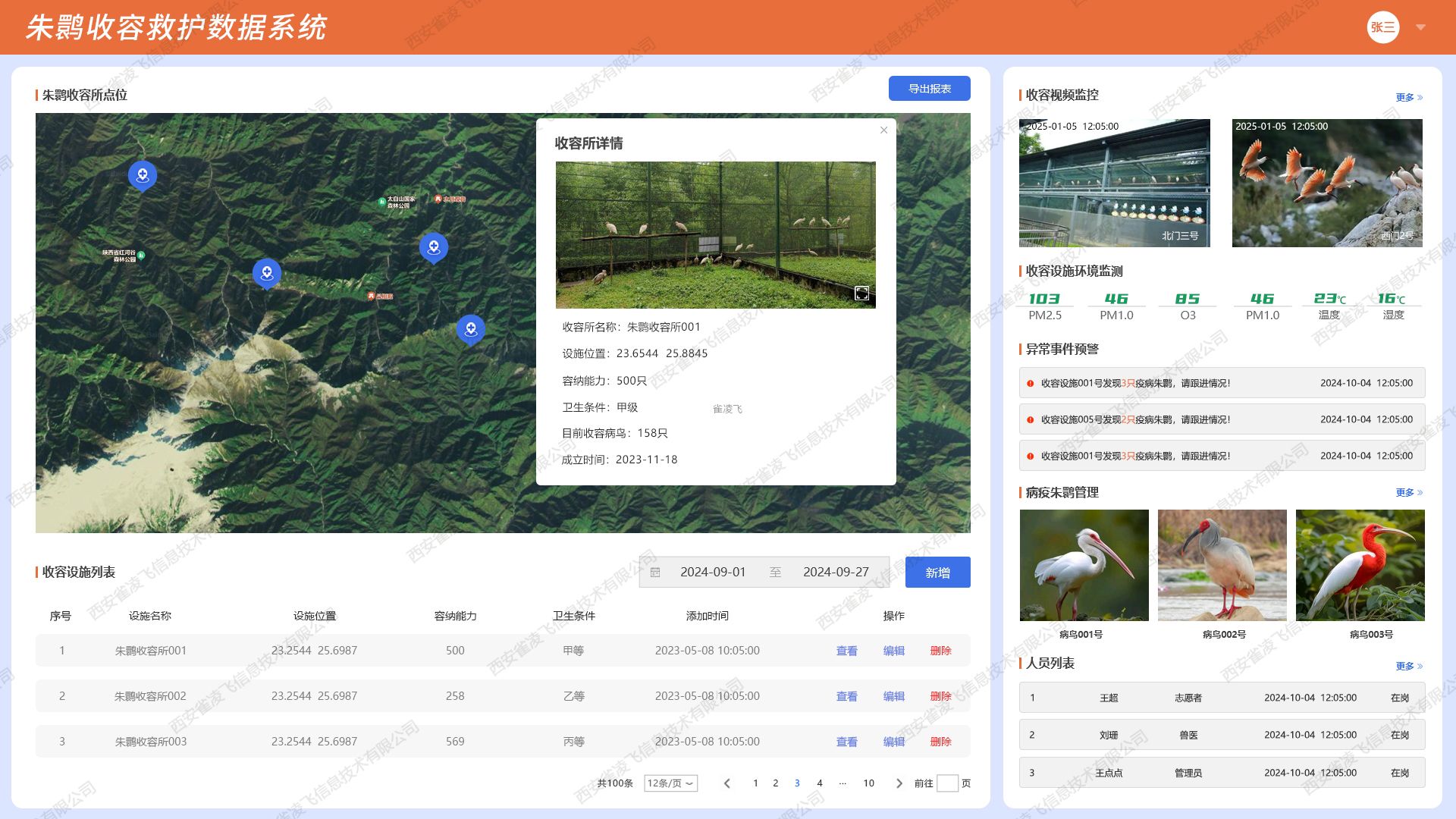The width and height of the screenshot is (1456, 819).
Task: Click red alert icon on facility 005 warning
Action: 1030,420
